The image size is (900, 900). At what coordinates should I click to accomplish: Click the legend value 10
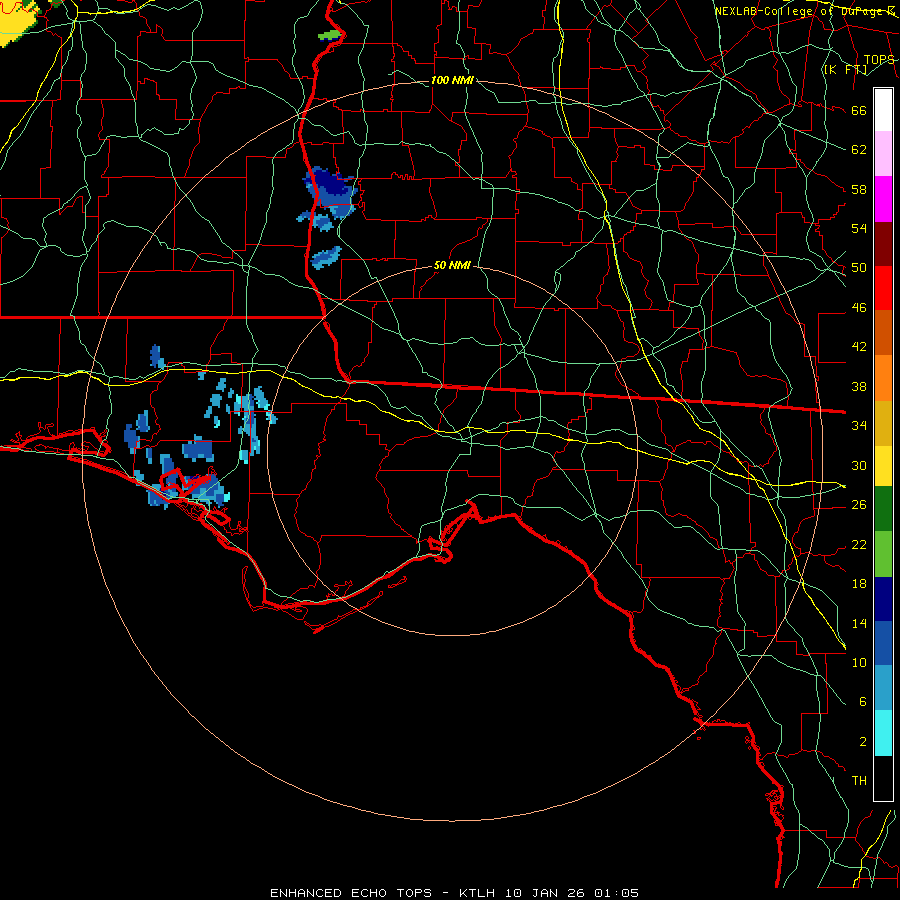[x=859, y=662]
